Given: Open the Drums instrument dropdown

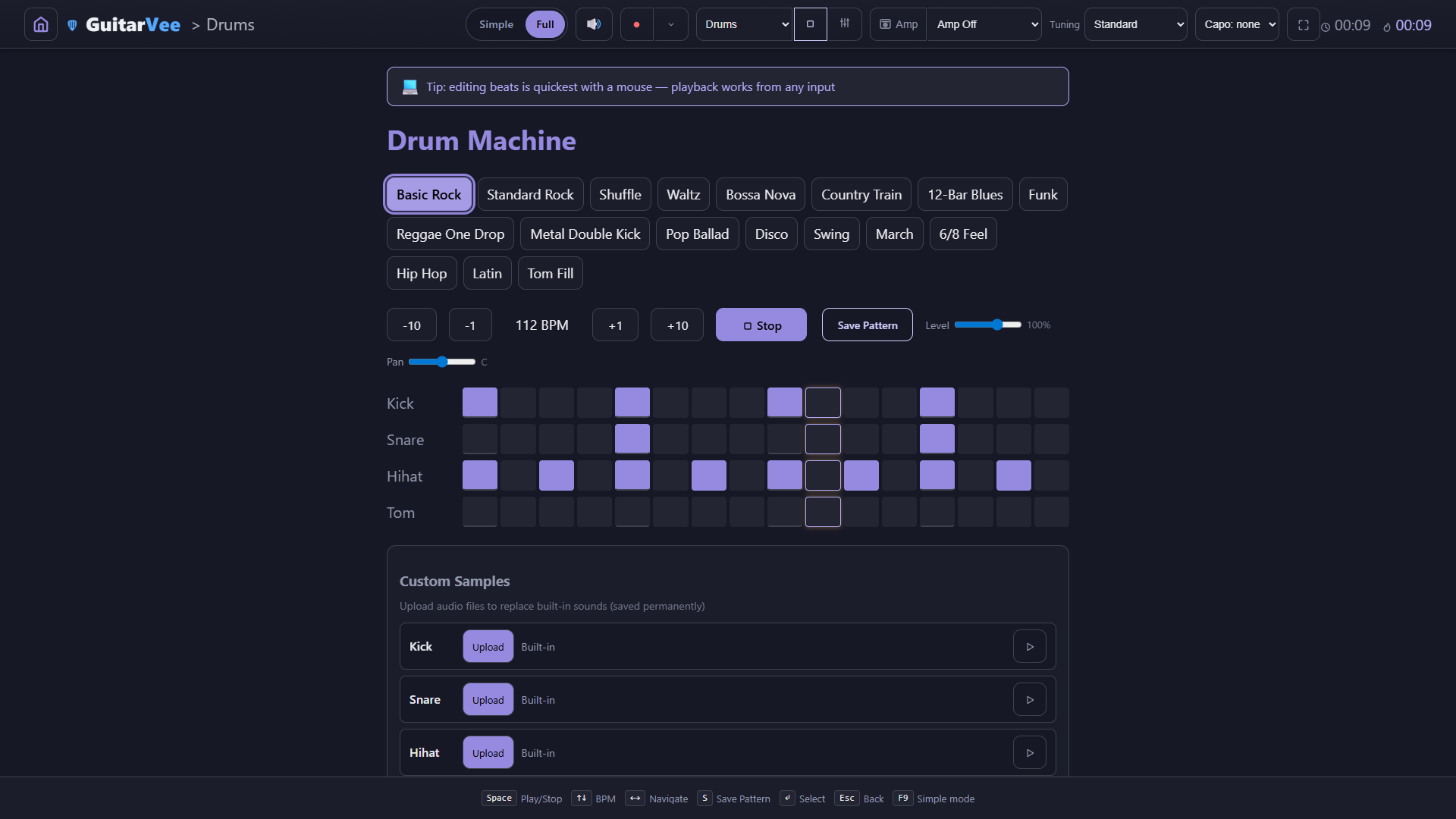Looking at the screenshot, I should 745,24.
